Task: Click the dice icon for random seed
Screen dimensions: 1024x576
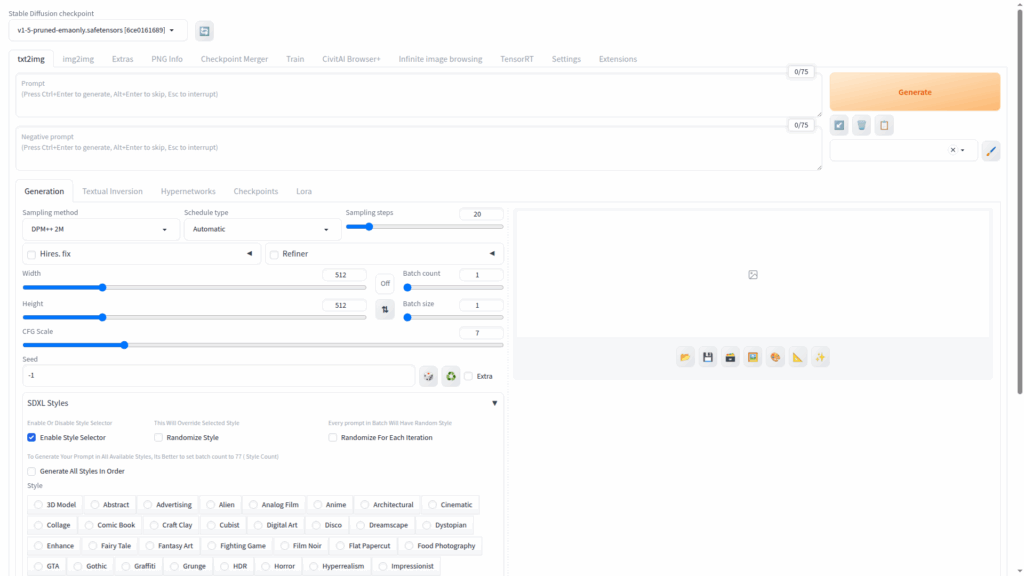Action: [428, 376]
